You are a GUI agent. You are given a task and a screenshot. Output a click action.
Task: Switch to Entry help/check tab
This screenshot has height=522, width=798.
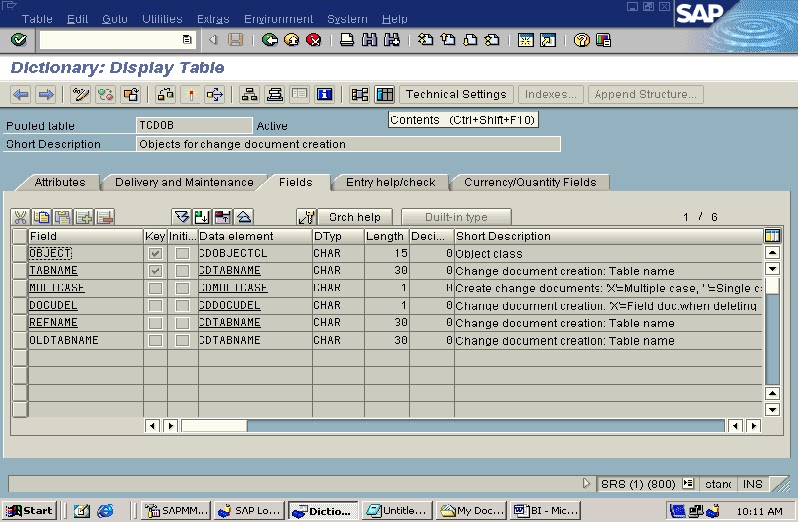click(x=390, y=182)
